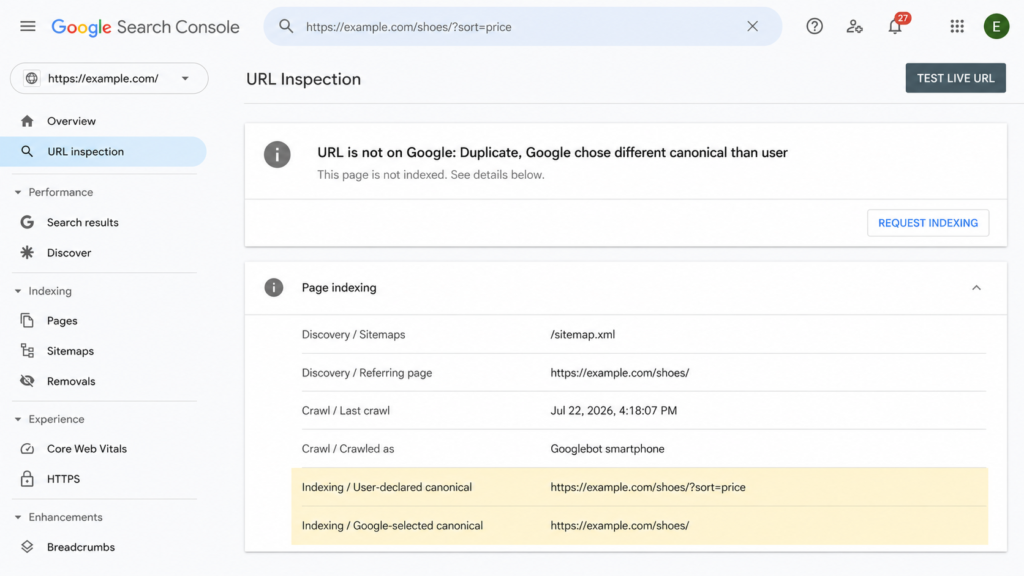Click the Jul 22, 2026, 4:18:07 PM value
This screenshot has height=576, width=1024.
click(613, 411)
